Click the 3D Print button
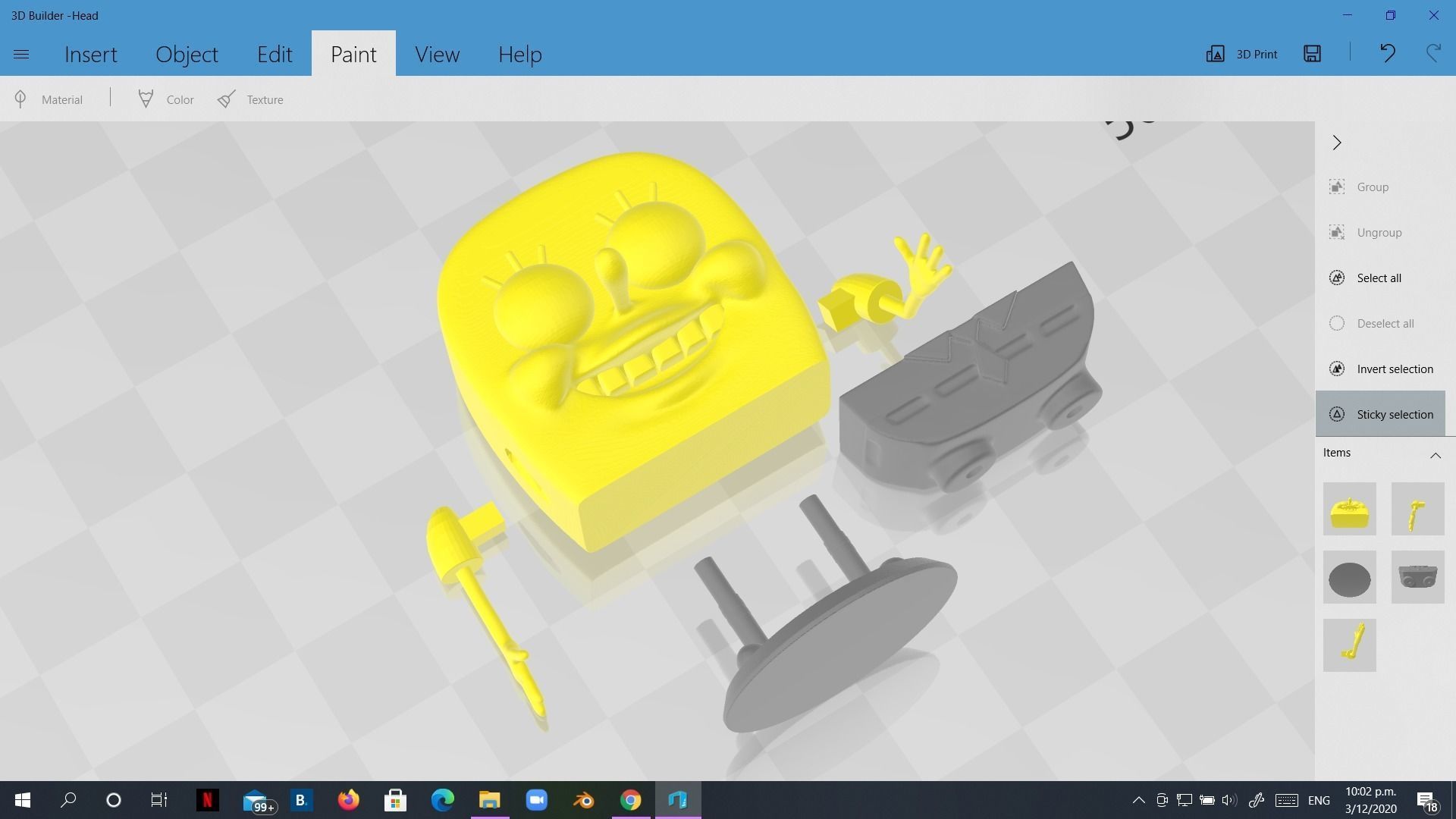The width and height of the screenshot is (1456, 819). [x=1241, y=54]
